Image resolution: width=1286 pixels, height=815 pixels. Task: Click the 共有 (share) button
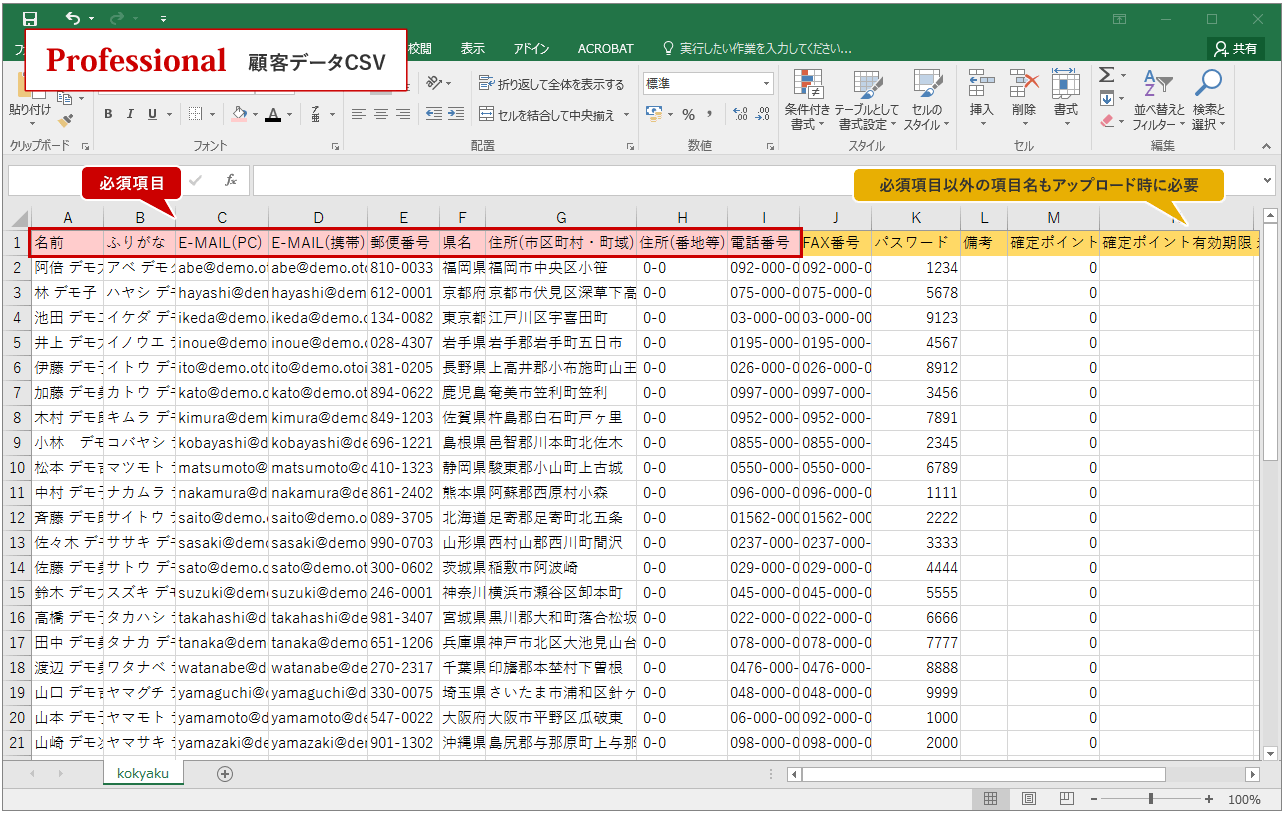click(x=1236, y=48)
